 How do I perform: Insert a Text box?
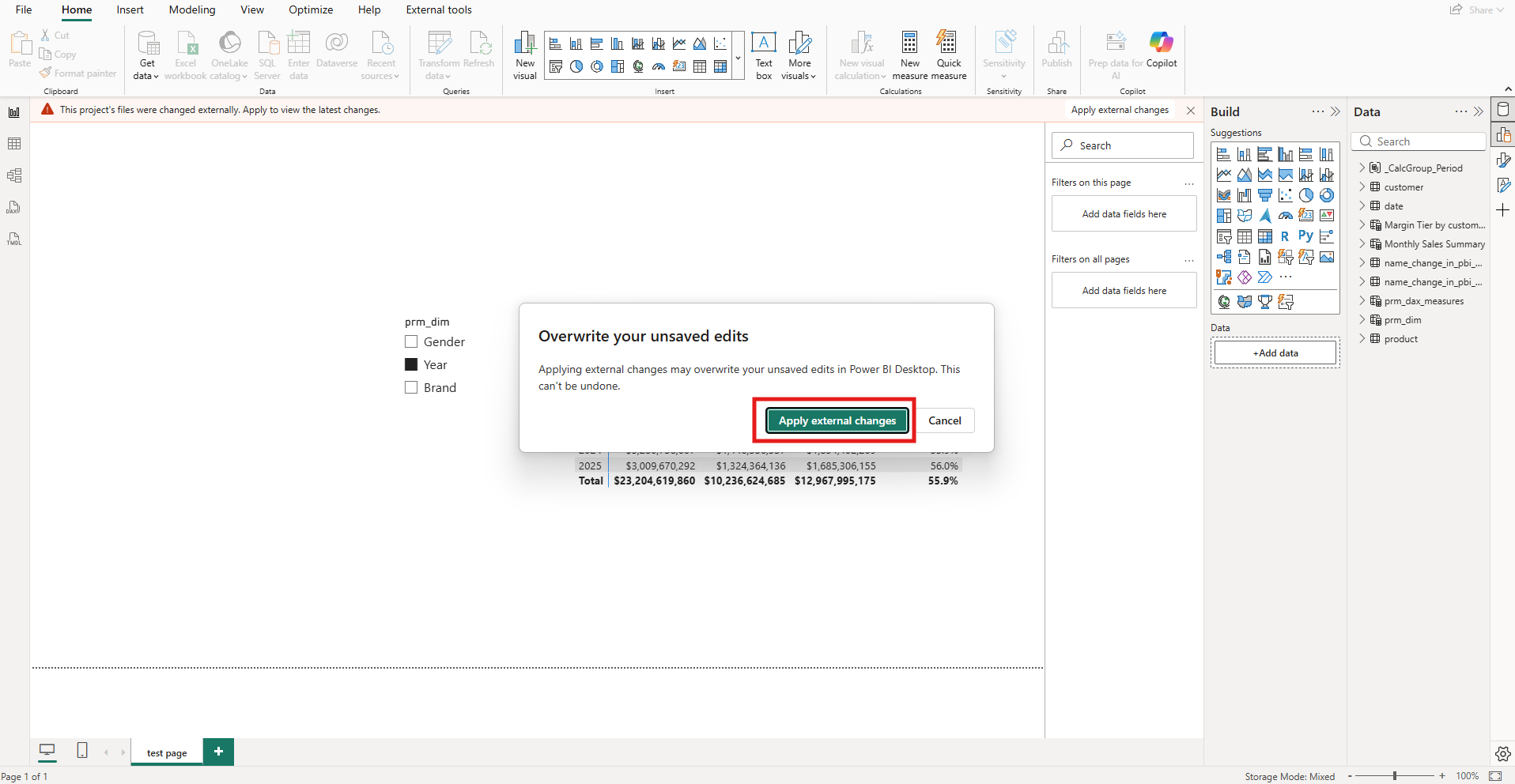pos(764,55)
